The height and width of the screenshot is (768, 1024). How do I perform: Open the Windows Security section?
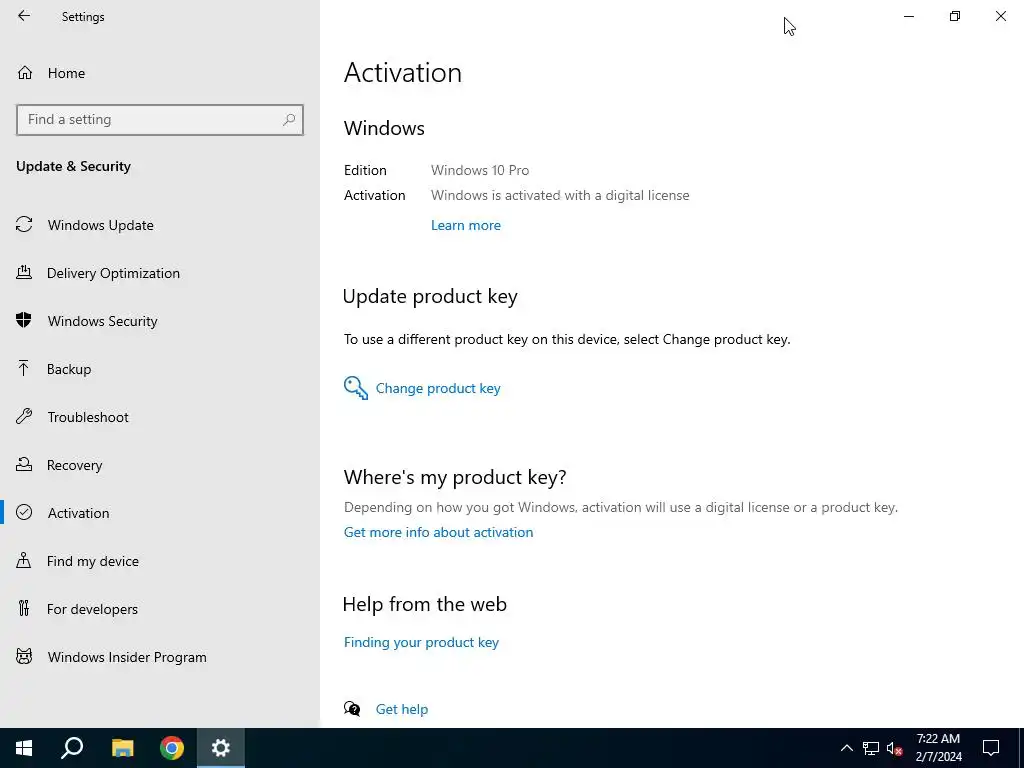click(x=103, y=321)
